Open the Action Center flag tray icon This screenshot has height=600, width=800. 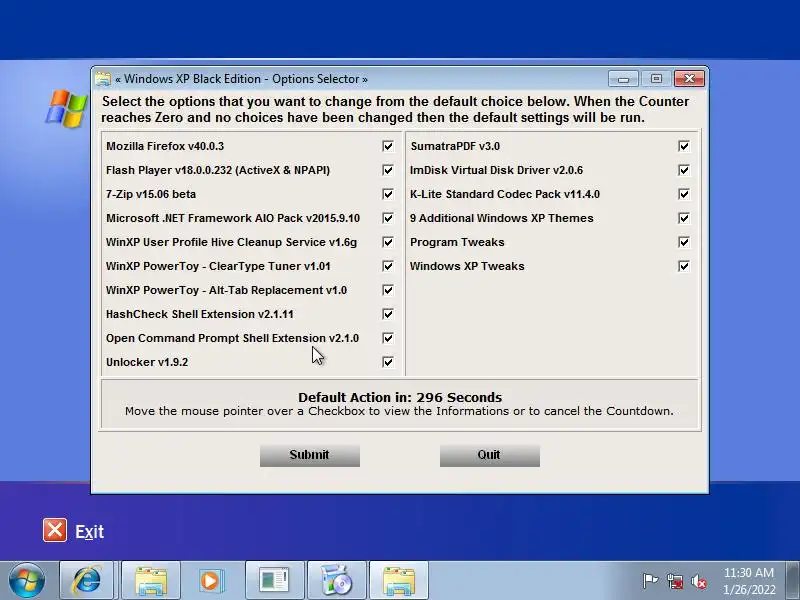650,581
